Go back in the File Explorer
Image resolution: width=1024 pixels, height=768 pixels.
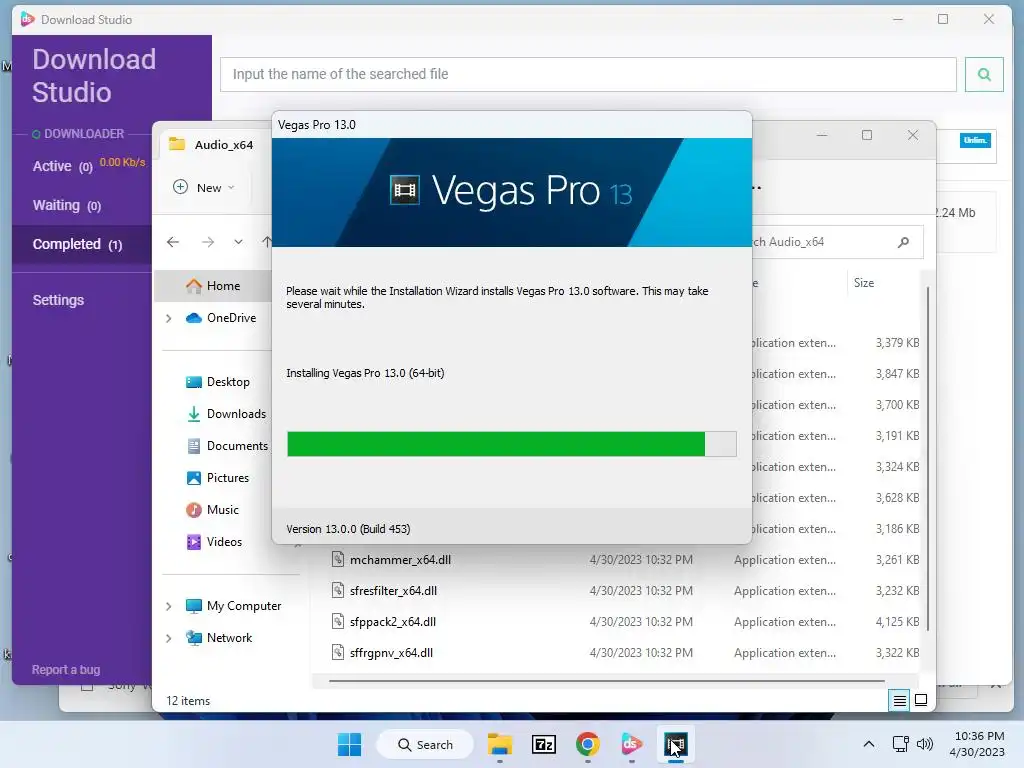[x=173, y=242]
